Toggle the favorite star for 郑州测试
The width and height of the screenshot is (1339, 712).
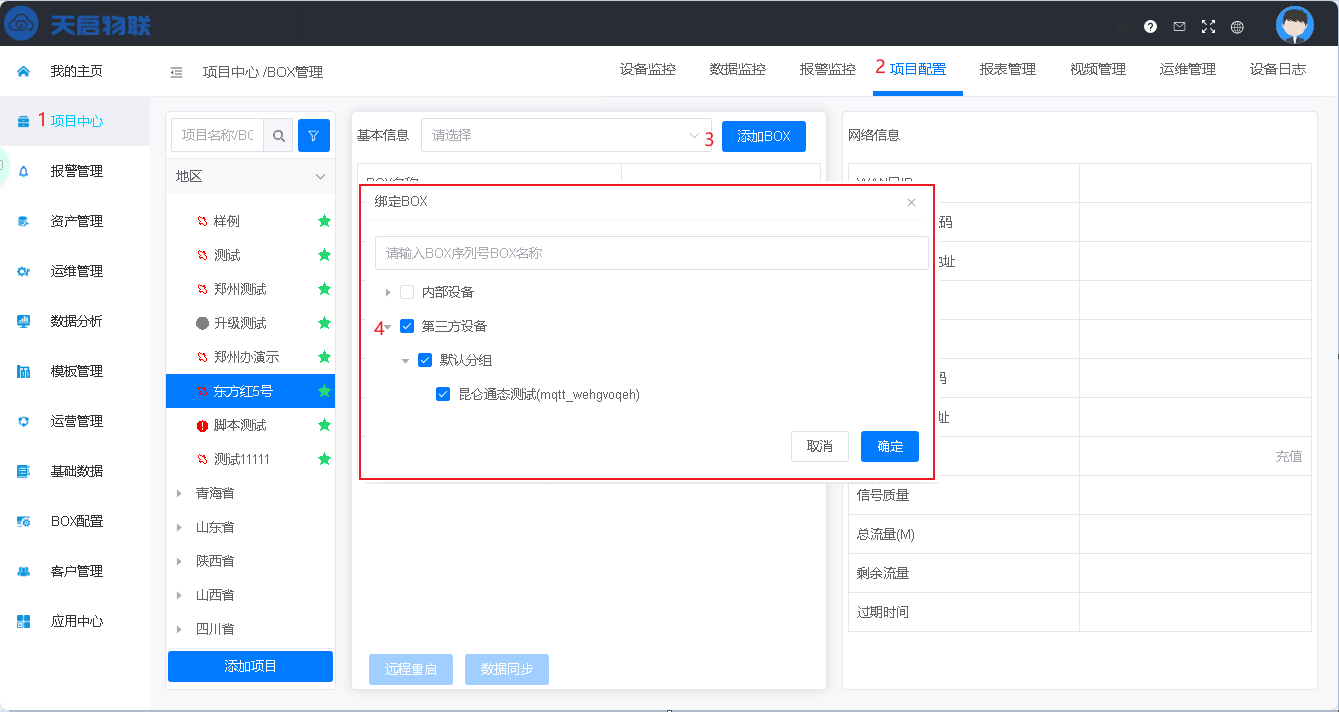(324, 289)
